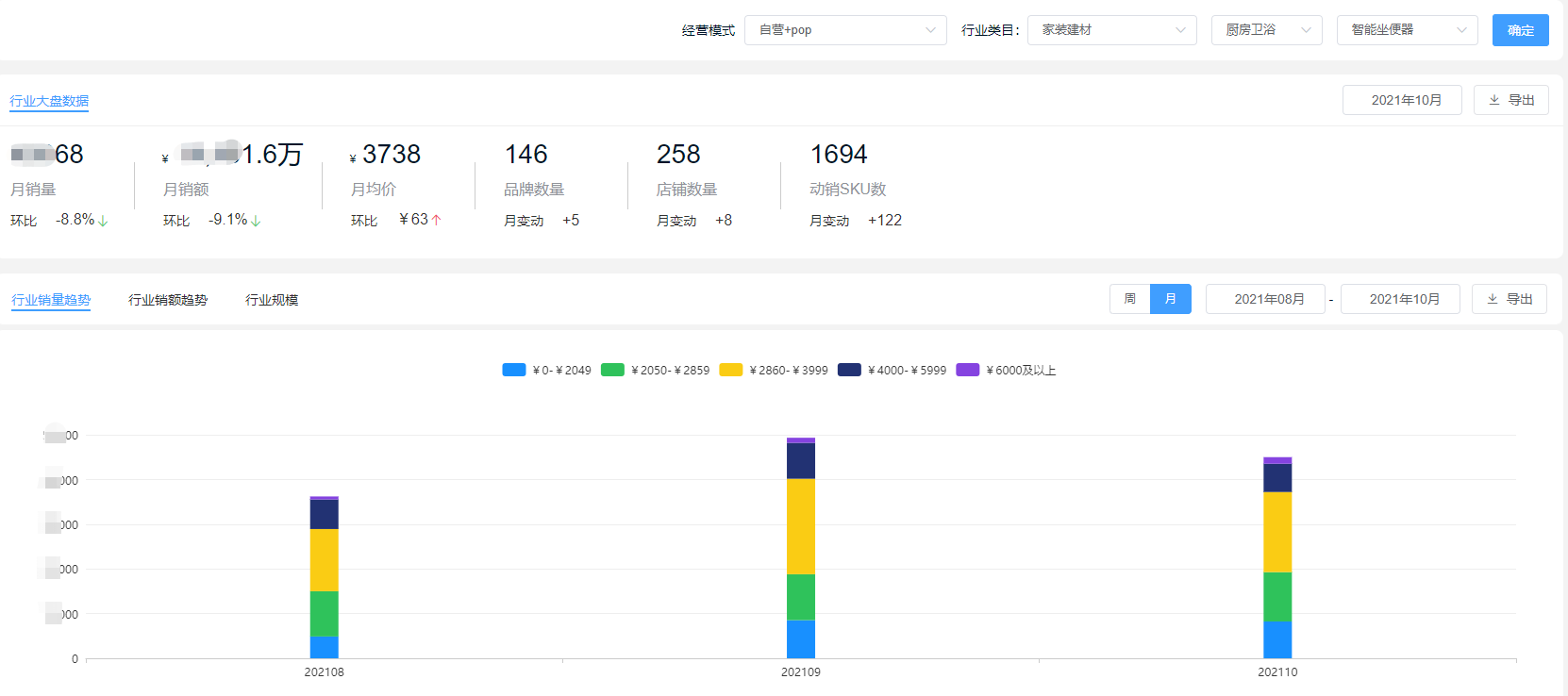The image size is (1568, 696).
Task: Click the yellow segment of the 202109 bar
Action: (x=801, y=526)
